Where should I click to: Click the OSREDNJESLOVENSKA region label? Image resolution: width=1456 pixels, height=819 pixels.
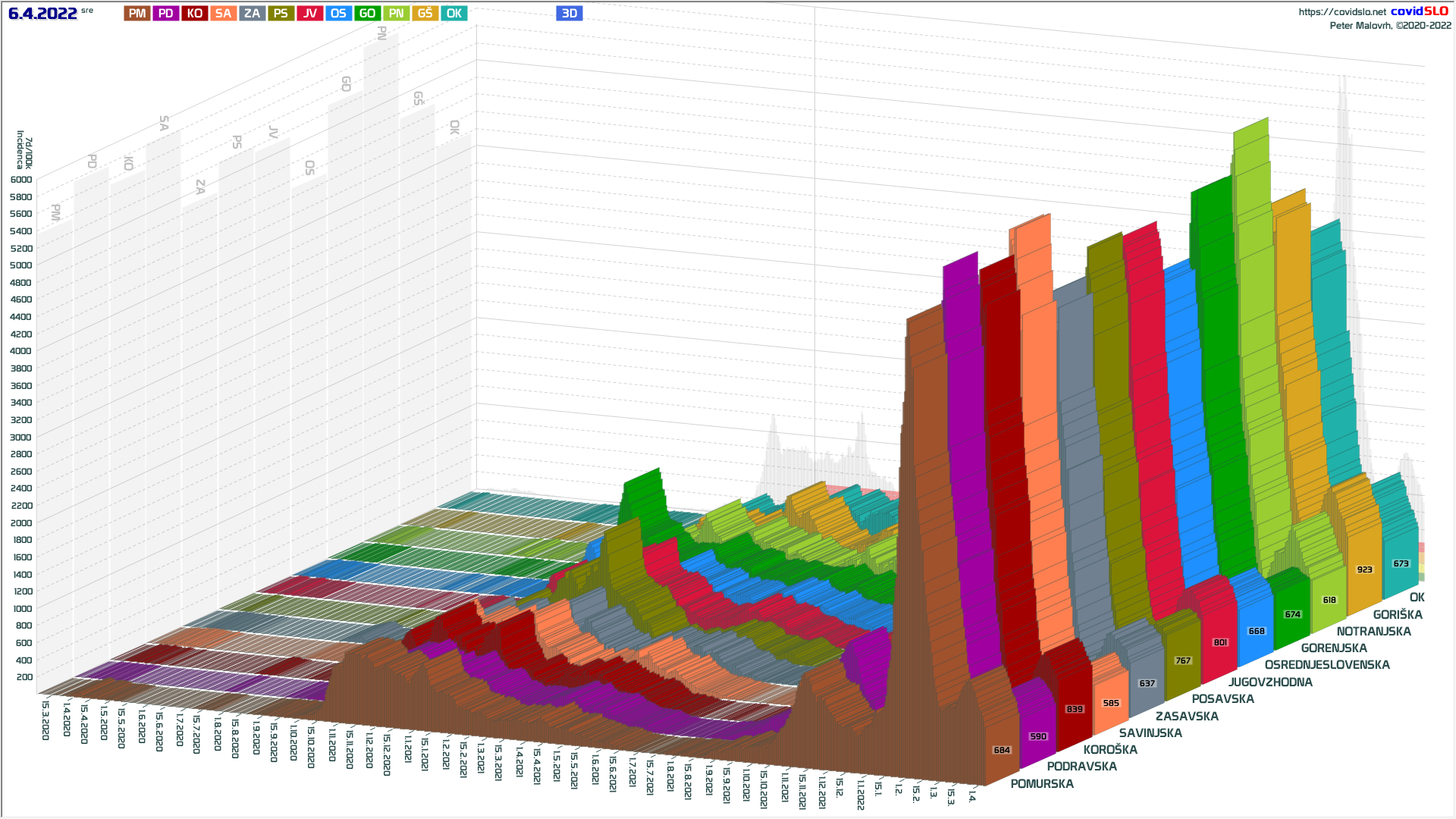tap(1326, 665)
